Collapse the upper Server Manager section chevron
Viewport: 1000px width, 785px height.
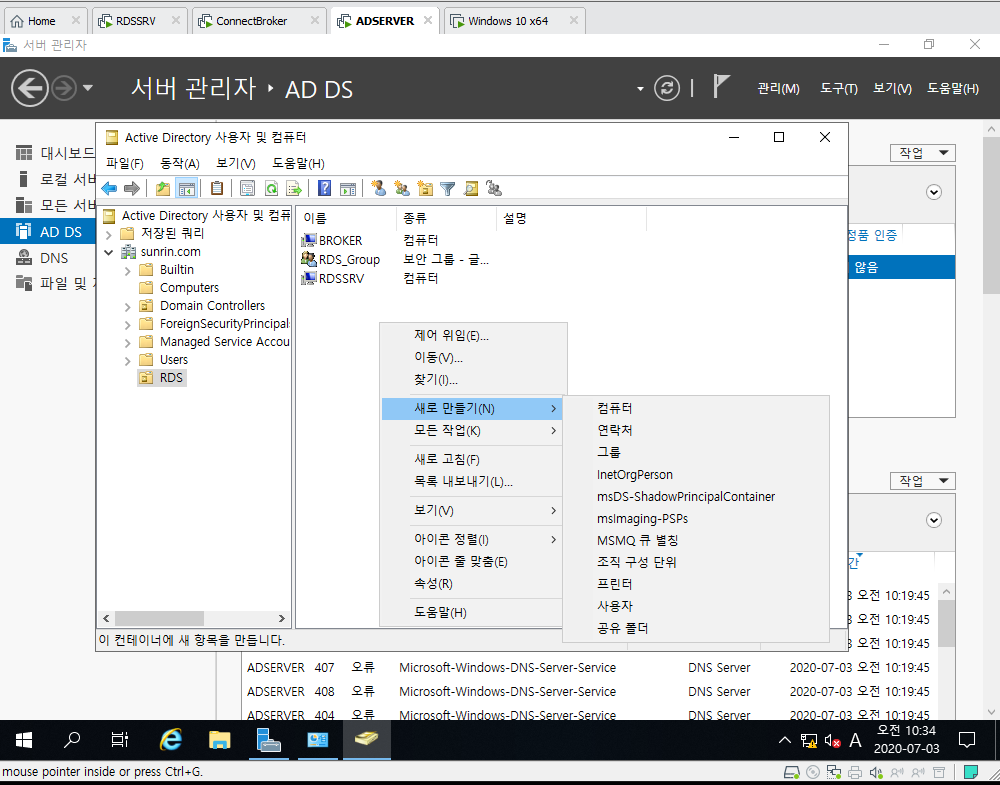coord(934,192)
